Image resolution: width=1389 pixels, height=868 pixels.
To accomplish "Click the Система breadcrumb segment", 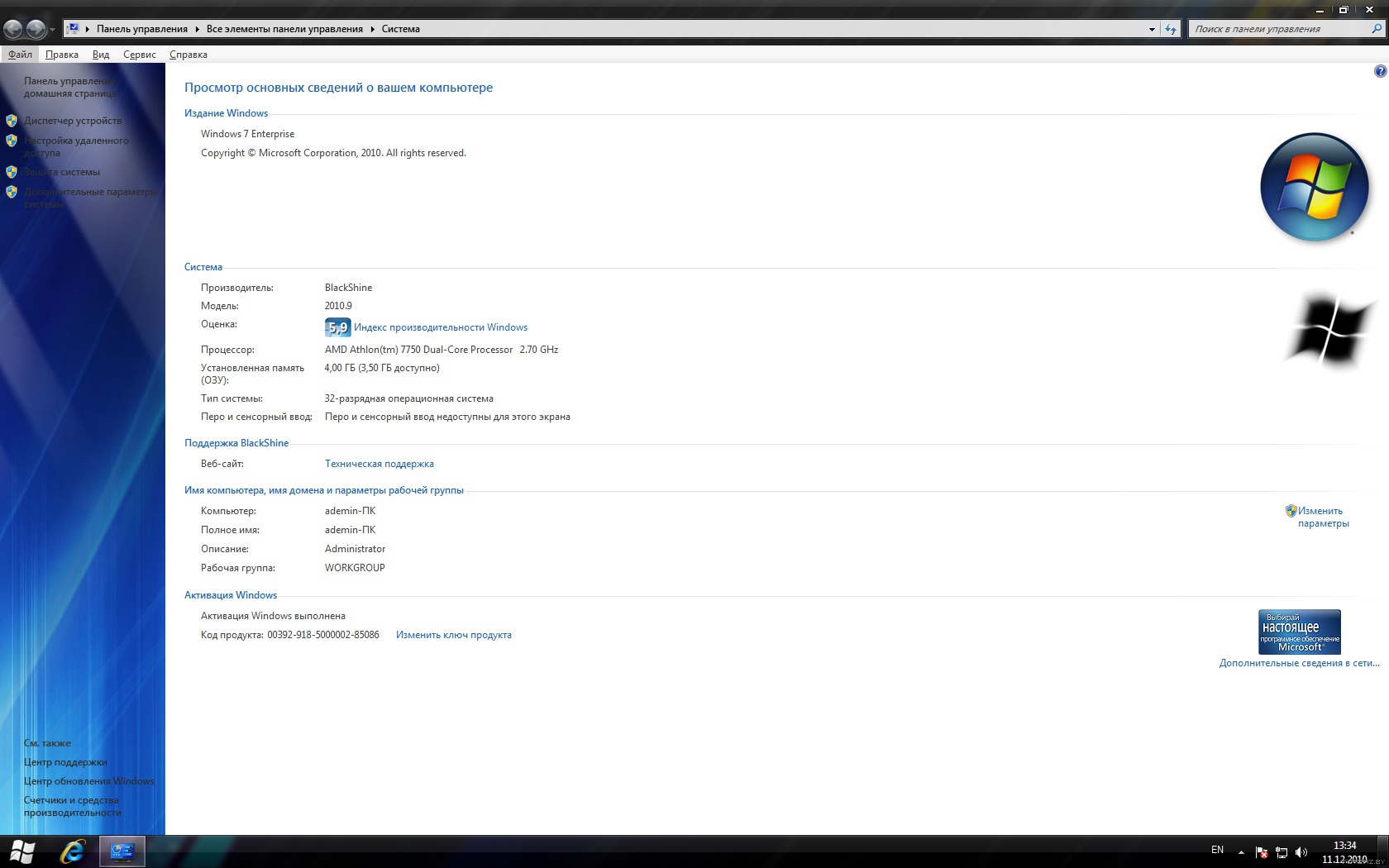I will [401, 29].
